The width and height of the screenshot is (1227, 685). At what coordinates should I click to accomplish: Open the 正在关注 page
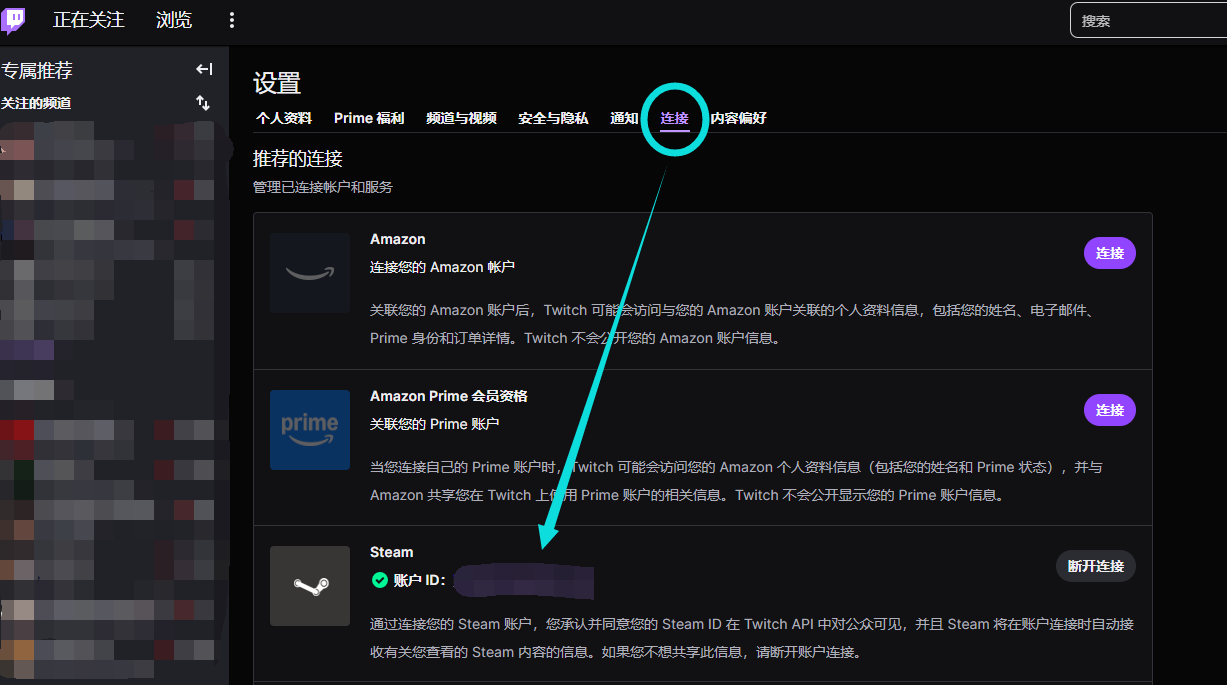(x=88, y=20)
